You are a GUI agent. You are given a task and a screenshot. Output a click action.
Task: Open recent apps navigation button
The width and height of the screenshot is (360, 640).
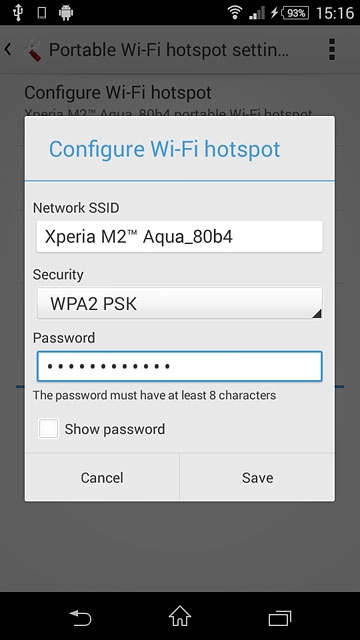coord(280,617)
